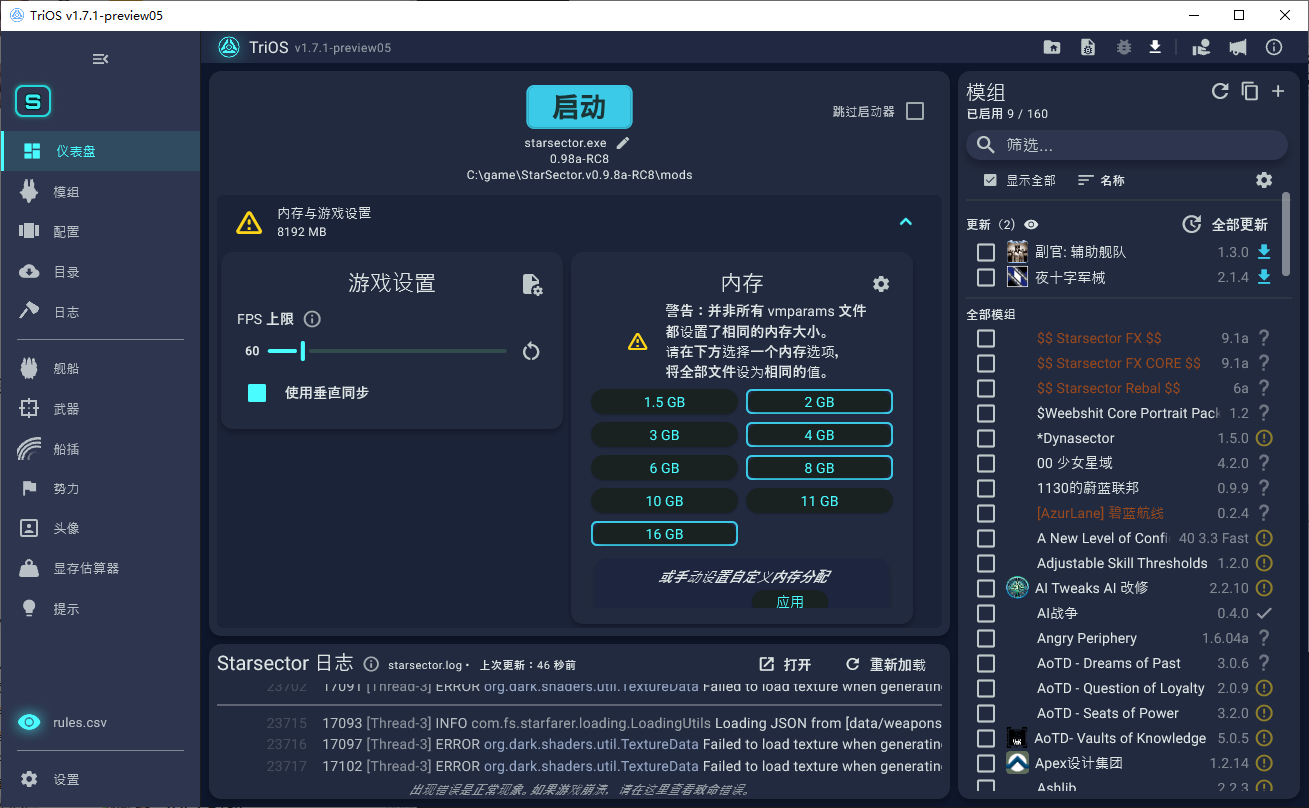Add a mod with the plus icon

point(1278,91)
